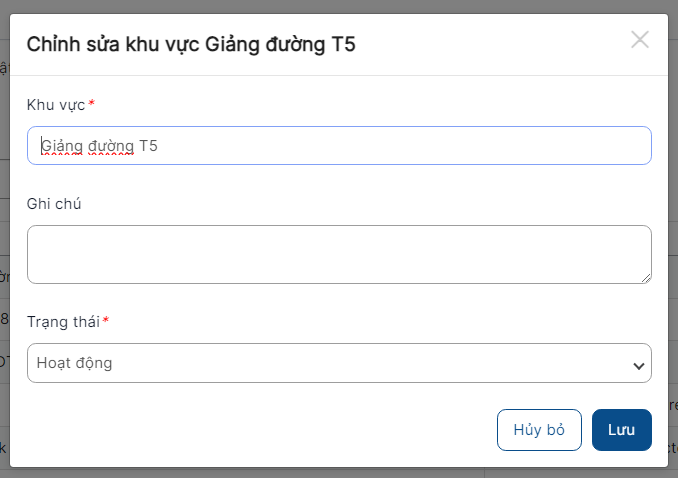
Task: Click the red asterisk beside Khu vực
Action: click(x=91, y=103)
